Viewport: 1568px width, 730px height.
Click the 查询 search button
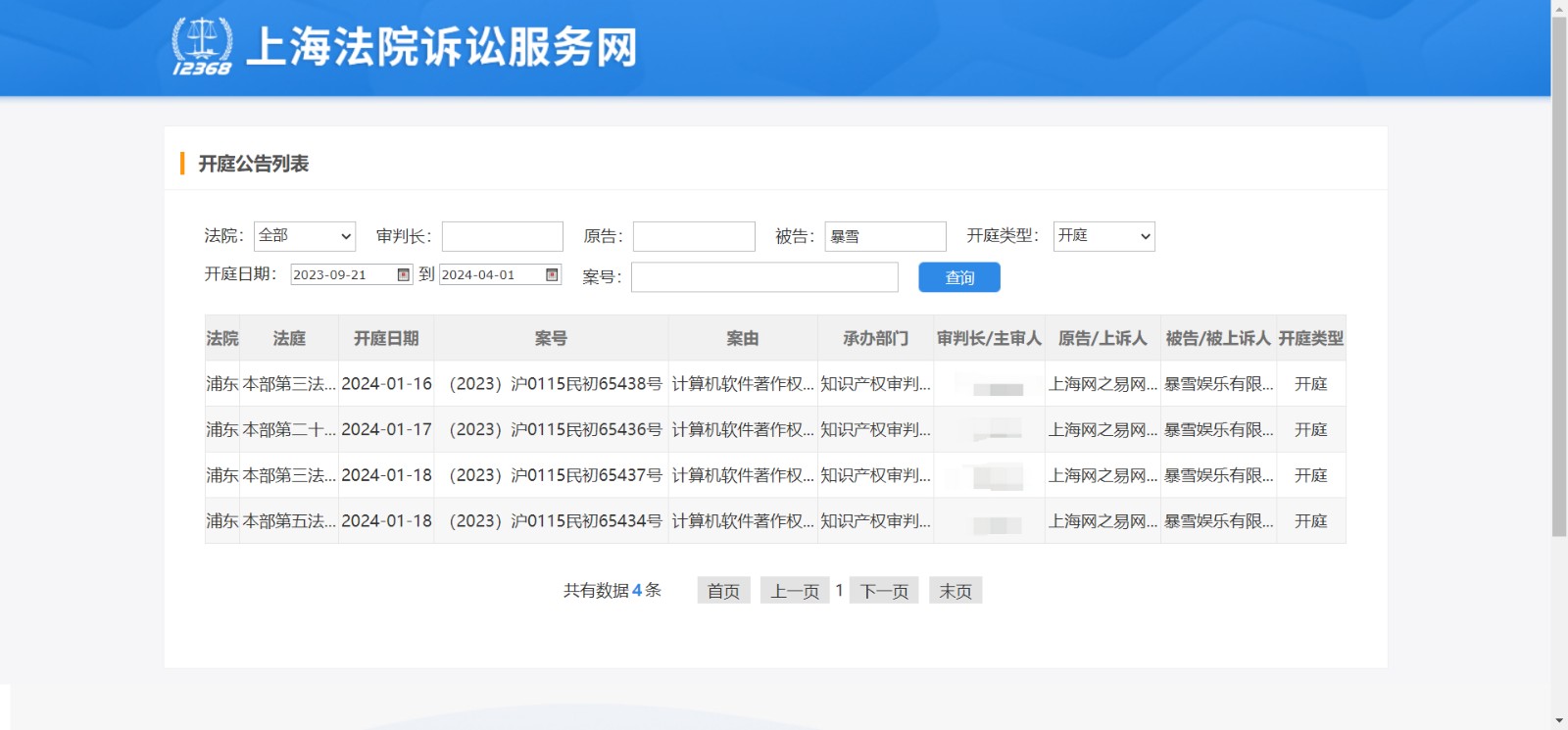(x=958, y=277)
